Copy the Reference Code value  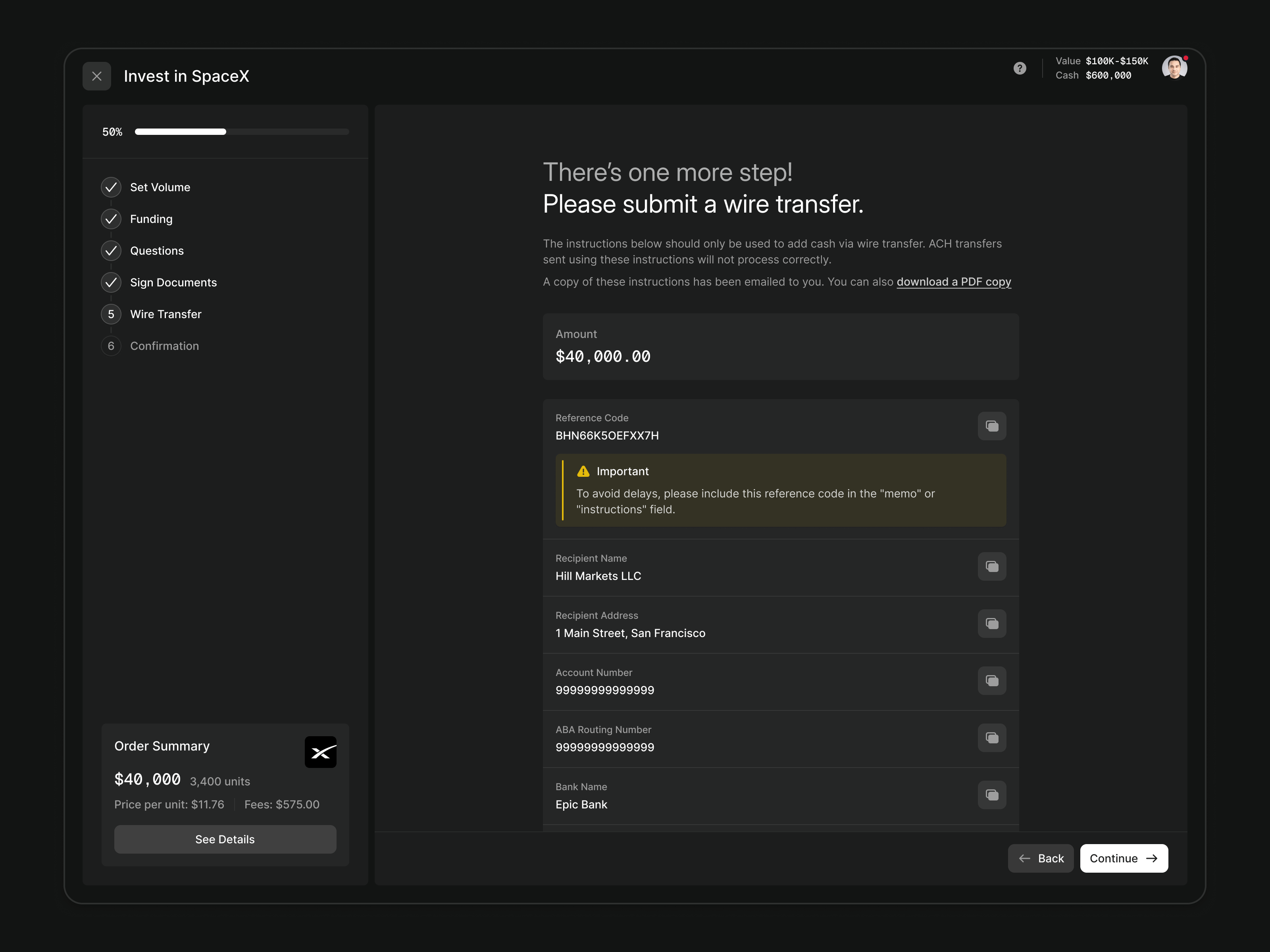[x=991, y=426]
